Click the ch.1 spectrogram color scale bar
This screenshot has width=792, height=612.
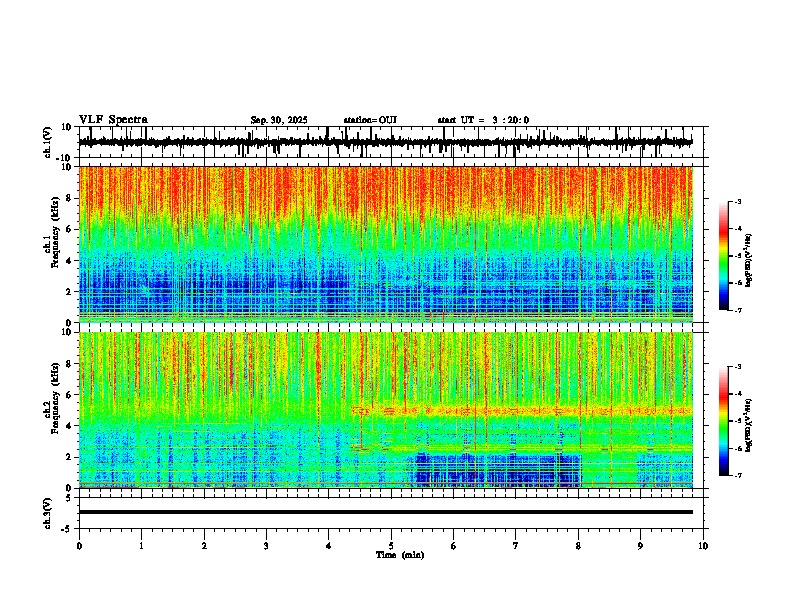tap(724, 256)
